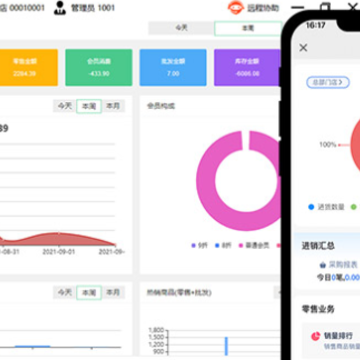
Task: Click the 采购报表 basket icon on phone
Action: (x=322, y=265)
